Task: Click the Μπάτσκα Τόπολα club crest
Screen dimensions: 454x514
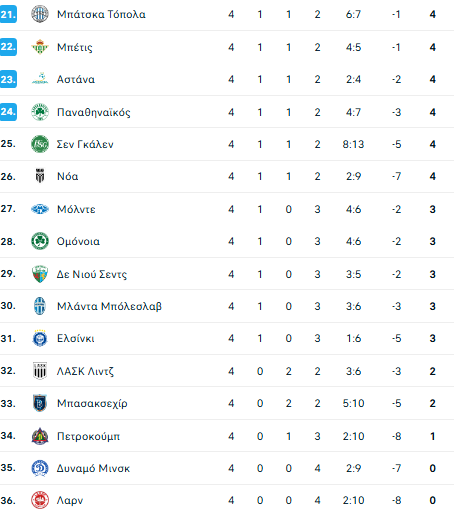Action: tap(40, 14)
